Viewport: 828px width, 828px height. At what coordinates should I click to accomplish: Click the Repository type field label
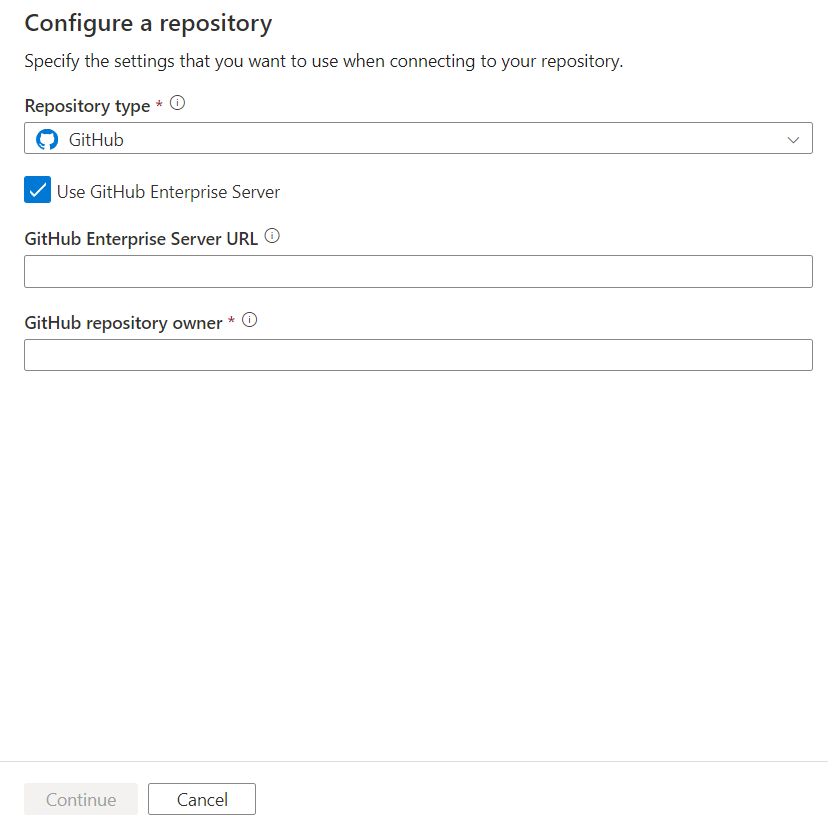[88, 105]
